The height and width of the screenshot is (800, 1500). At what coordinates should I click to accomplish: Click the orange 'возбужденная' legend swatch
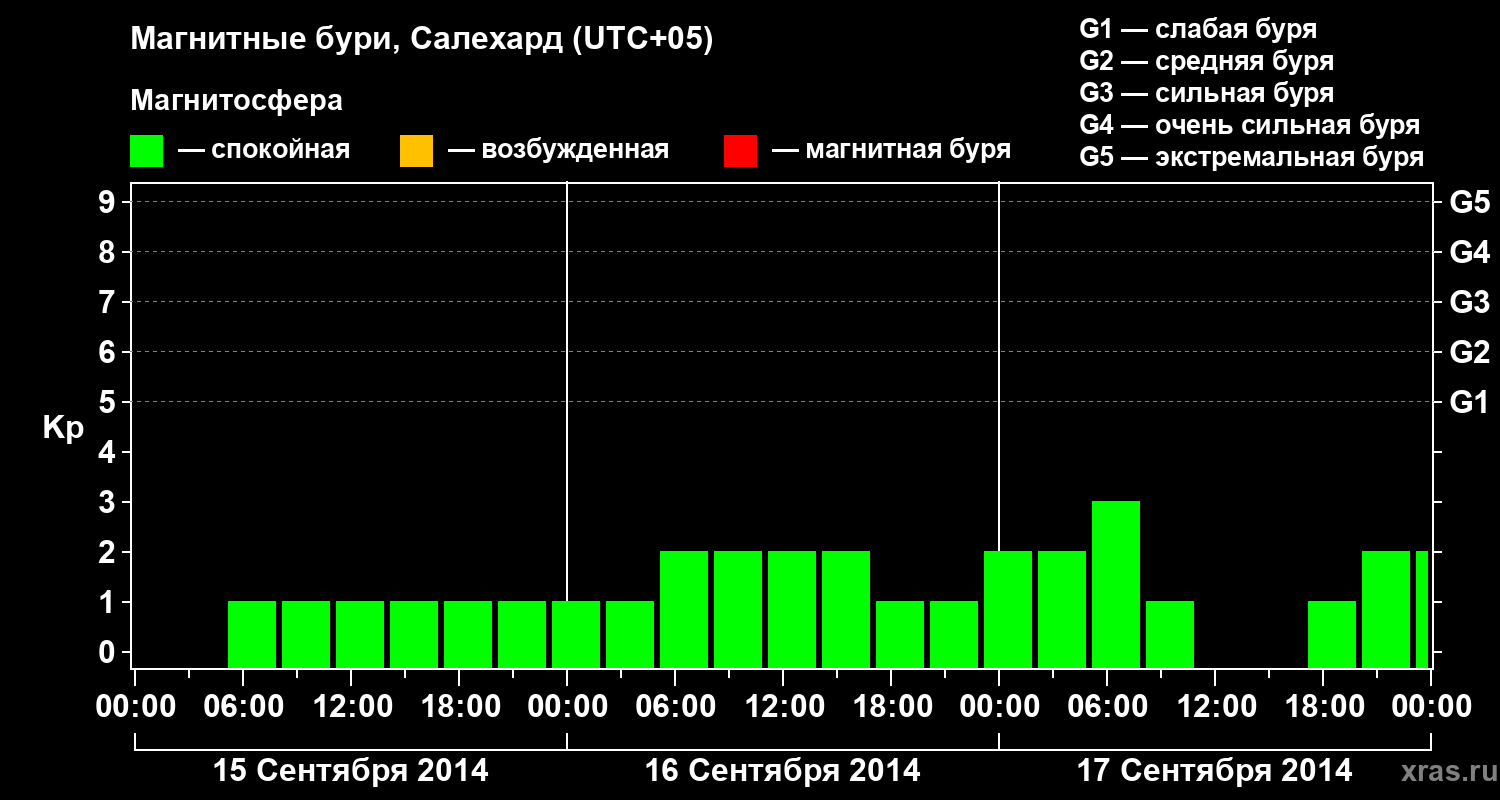(x=416, y=151)
